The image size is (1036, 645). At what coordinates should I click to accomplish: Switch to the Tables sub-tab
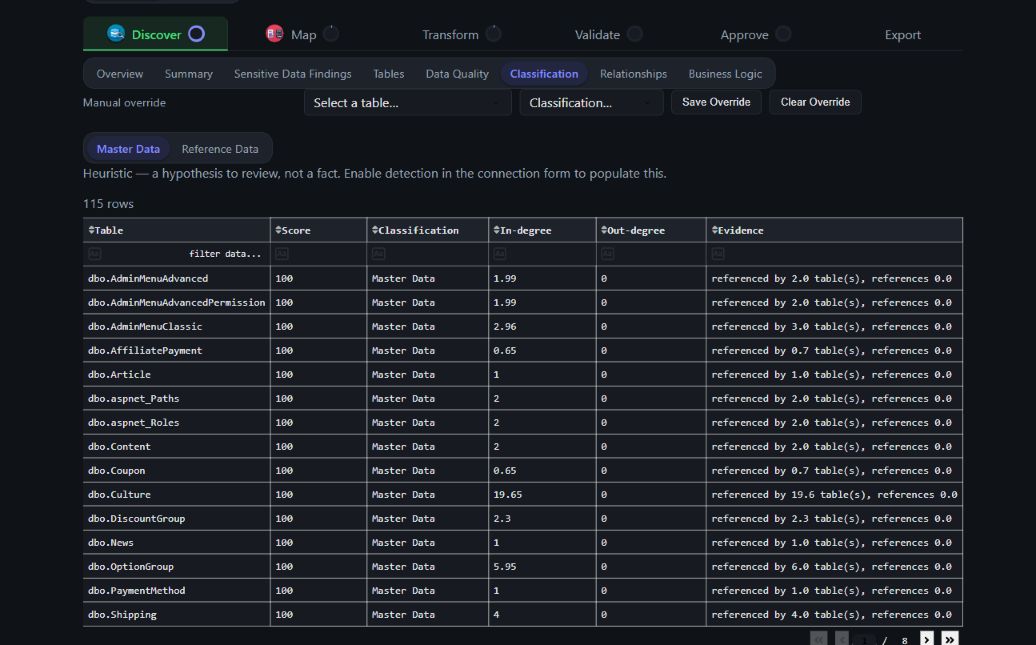coord(388,74)
